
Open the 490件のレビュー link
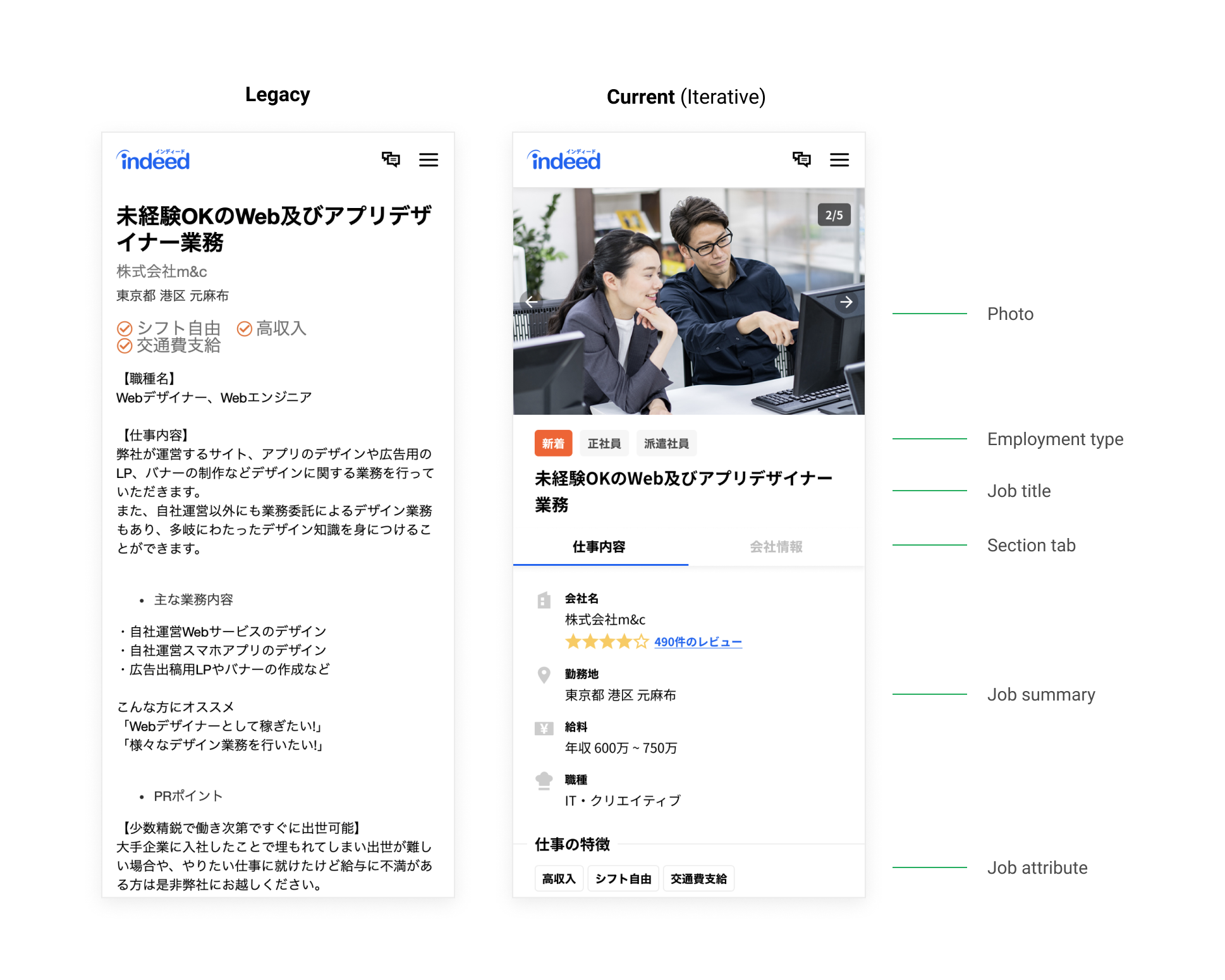[698, 642]
